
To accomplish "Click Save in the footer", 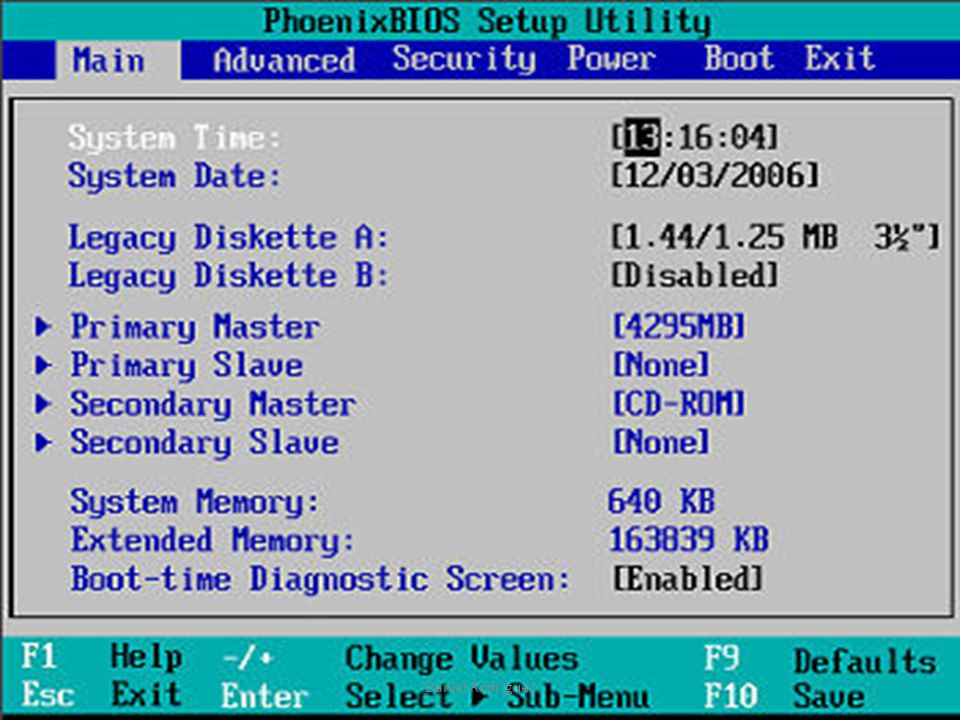I will (829, 697).
